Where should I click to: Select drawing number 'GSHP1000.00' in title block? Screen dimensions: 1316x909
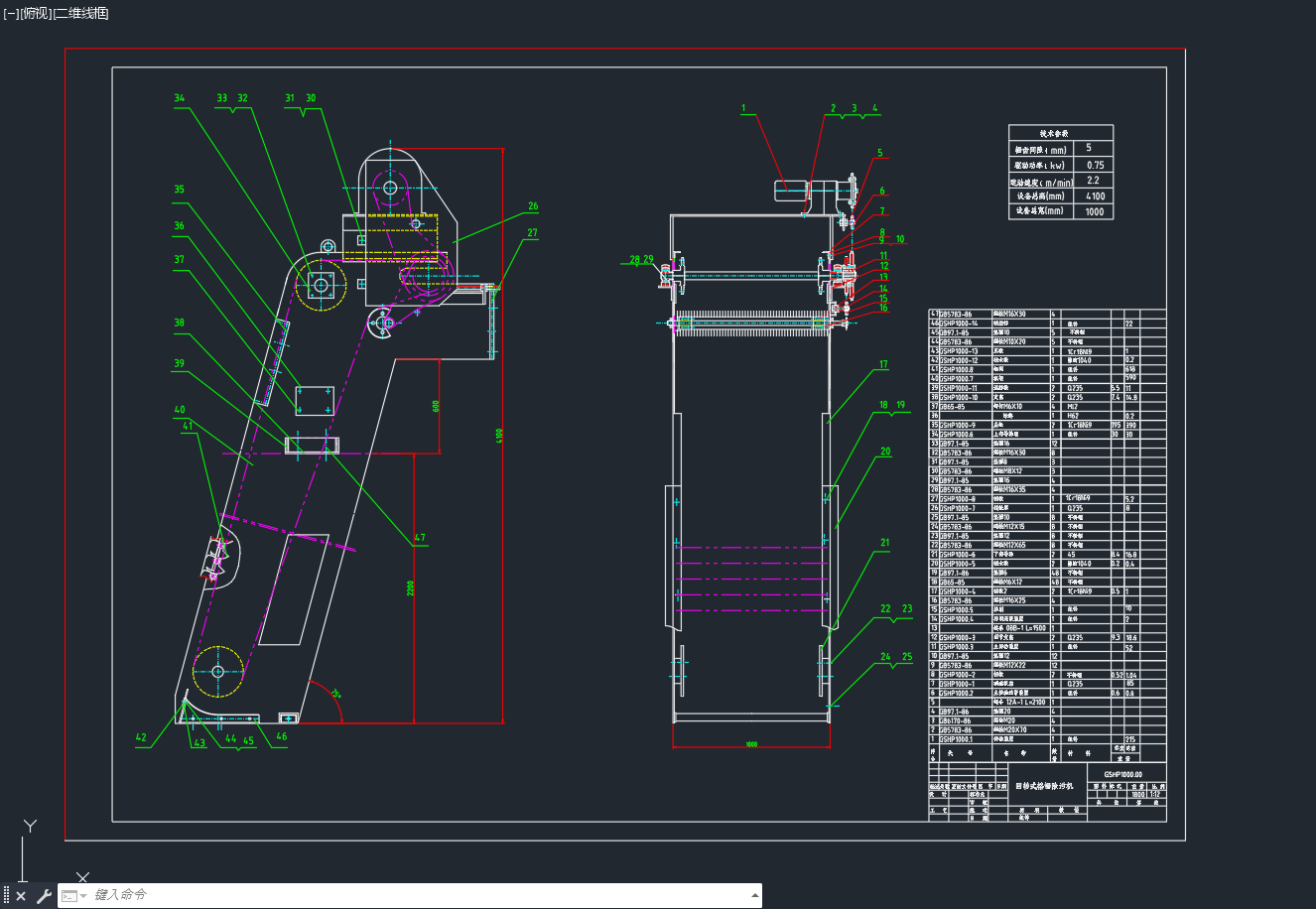[1122, 774]
